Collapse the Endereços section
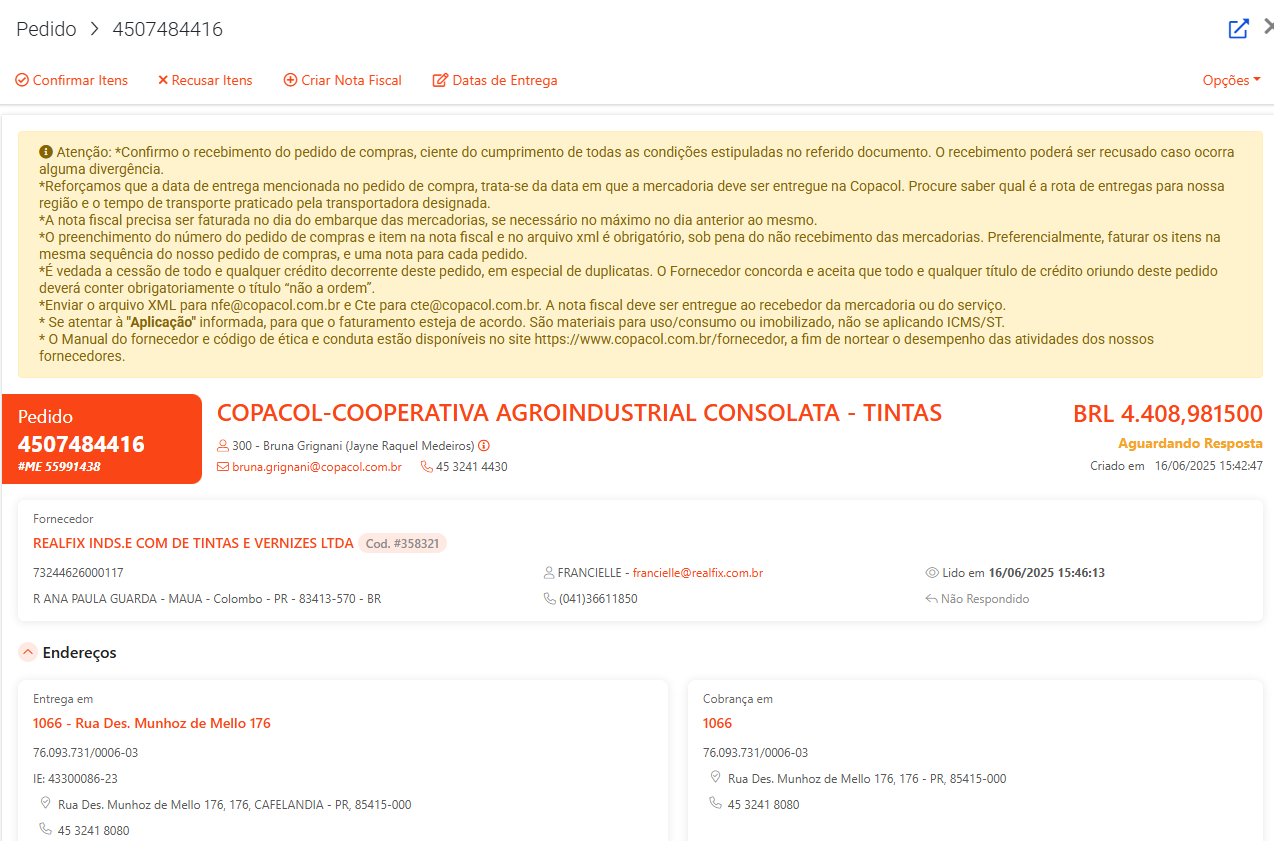This screenshot has width=1274, height=841. [28, 652]
